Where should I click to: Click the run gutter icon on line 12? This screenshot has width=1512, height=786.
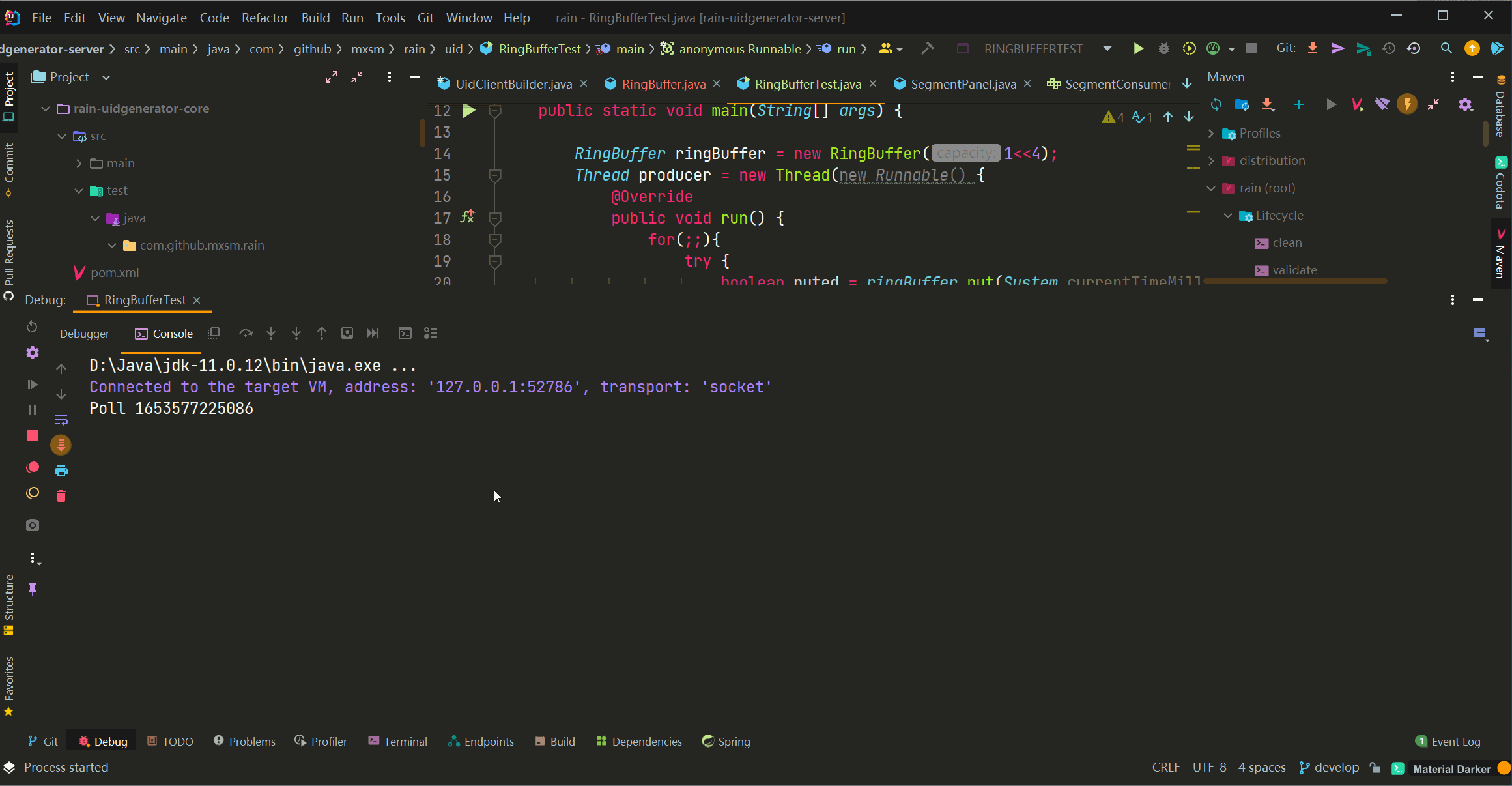(469, 110)
